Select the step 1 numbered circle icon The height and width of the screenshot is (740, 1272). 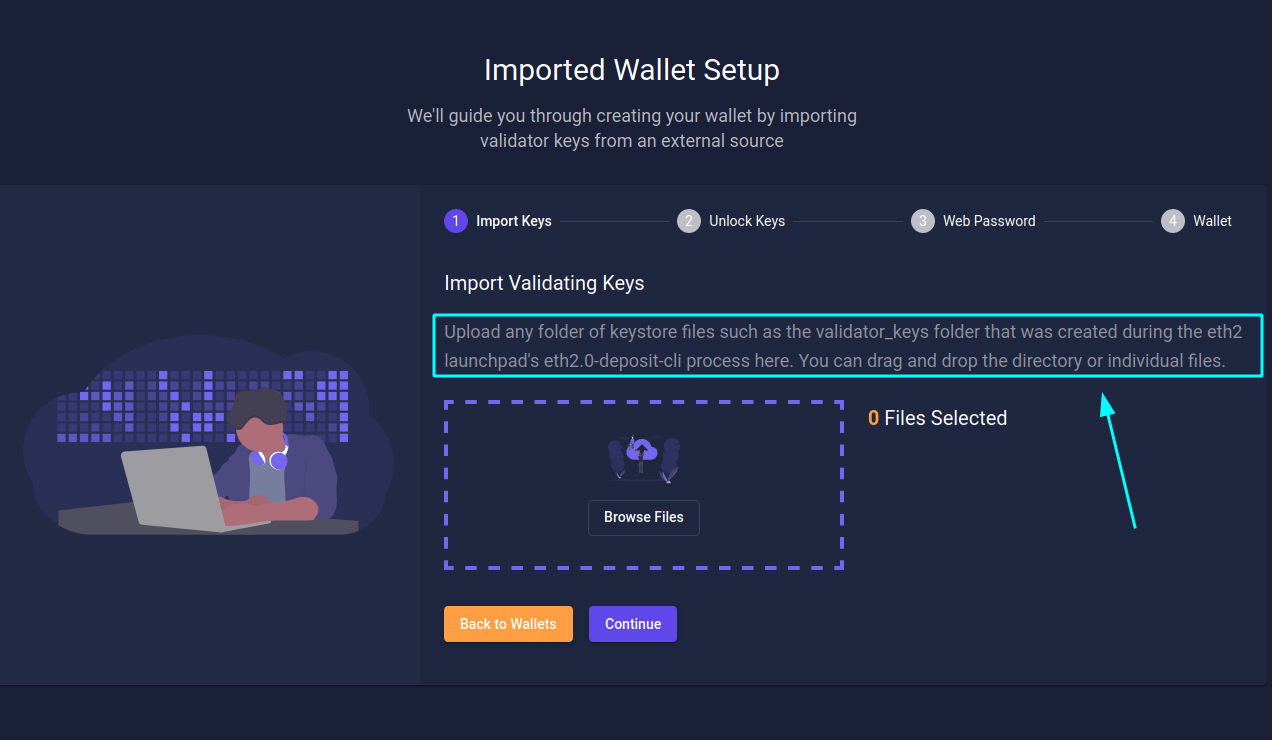[x=455, y=221]
